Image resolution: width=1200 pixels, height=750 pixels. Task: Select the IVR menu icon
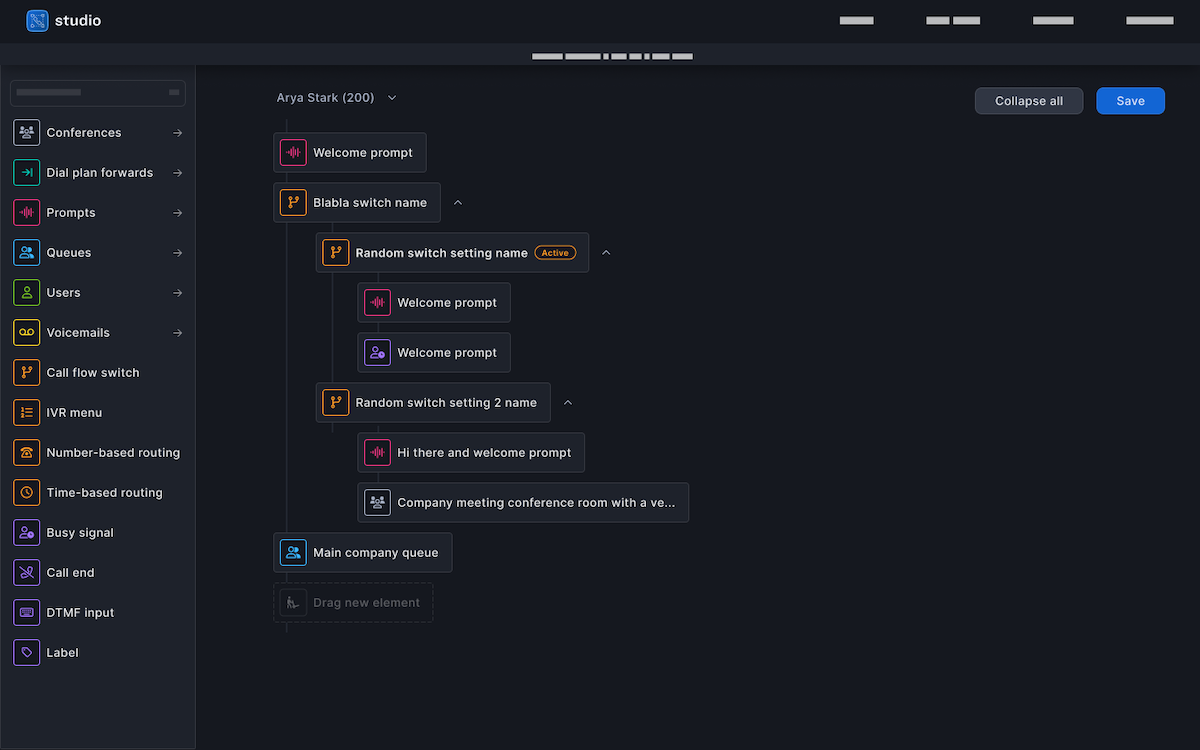[x=26, y=412]
